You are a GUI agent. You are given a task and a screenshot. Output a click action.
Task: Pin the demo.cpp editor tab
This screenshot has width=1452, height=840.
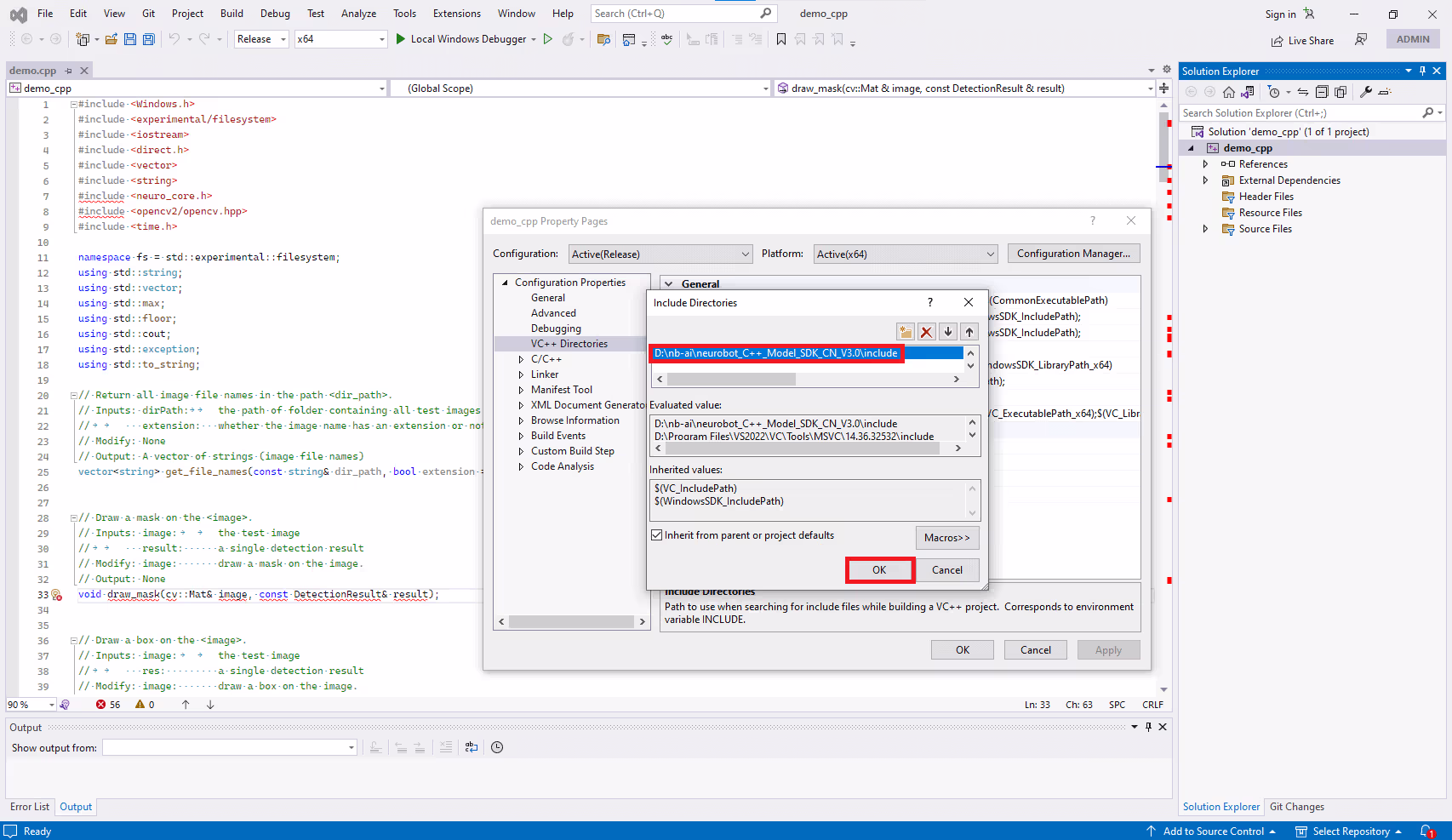(69, 71)
